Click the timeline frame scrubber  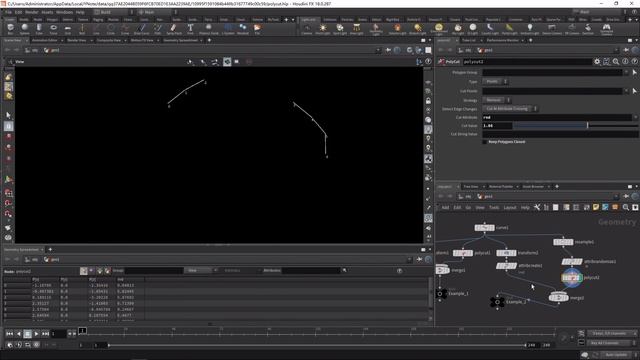click(82, 330)
